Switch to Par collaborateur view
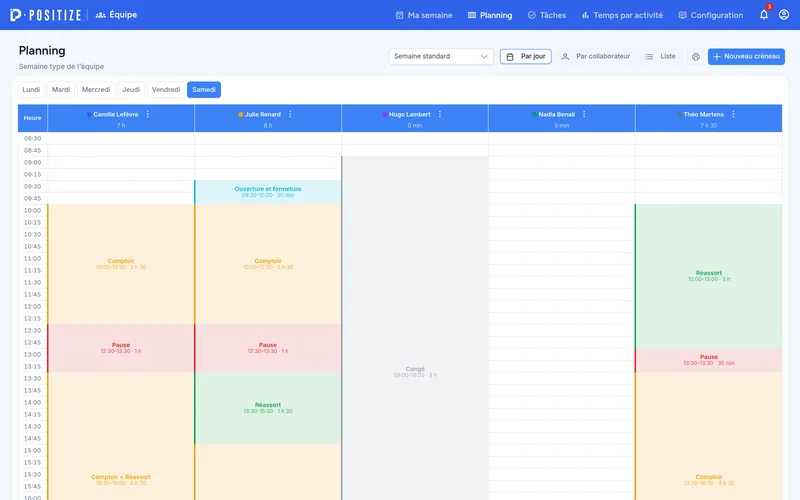Image resolution: width=800 pixels, height=500 pixels. [x=595, y=56]
